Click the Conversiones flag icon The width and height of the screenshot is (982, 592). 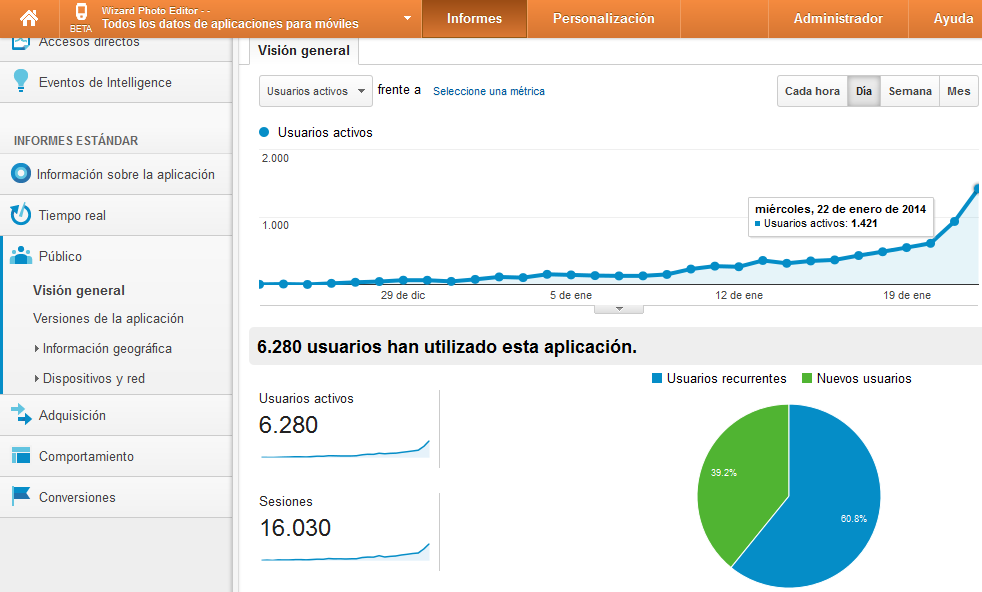(21, 497)
